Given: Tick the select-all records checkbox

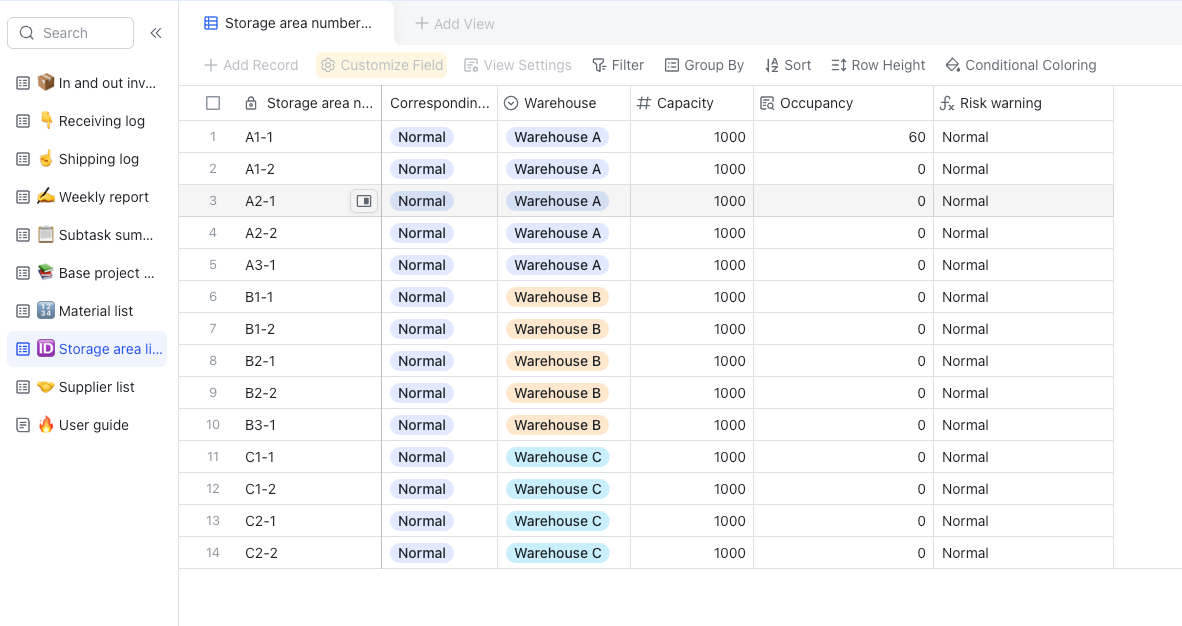Looking at the screenshot, I should [213, 103].
